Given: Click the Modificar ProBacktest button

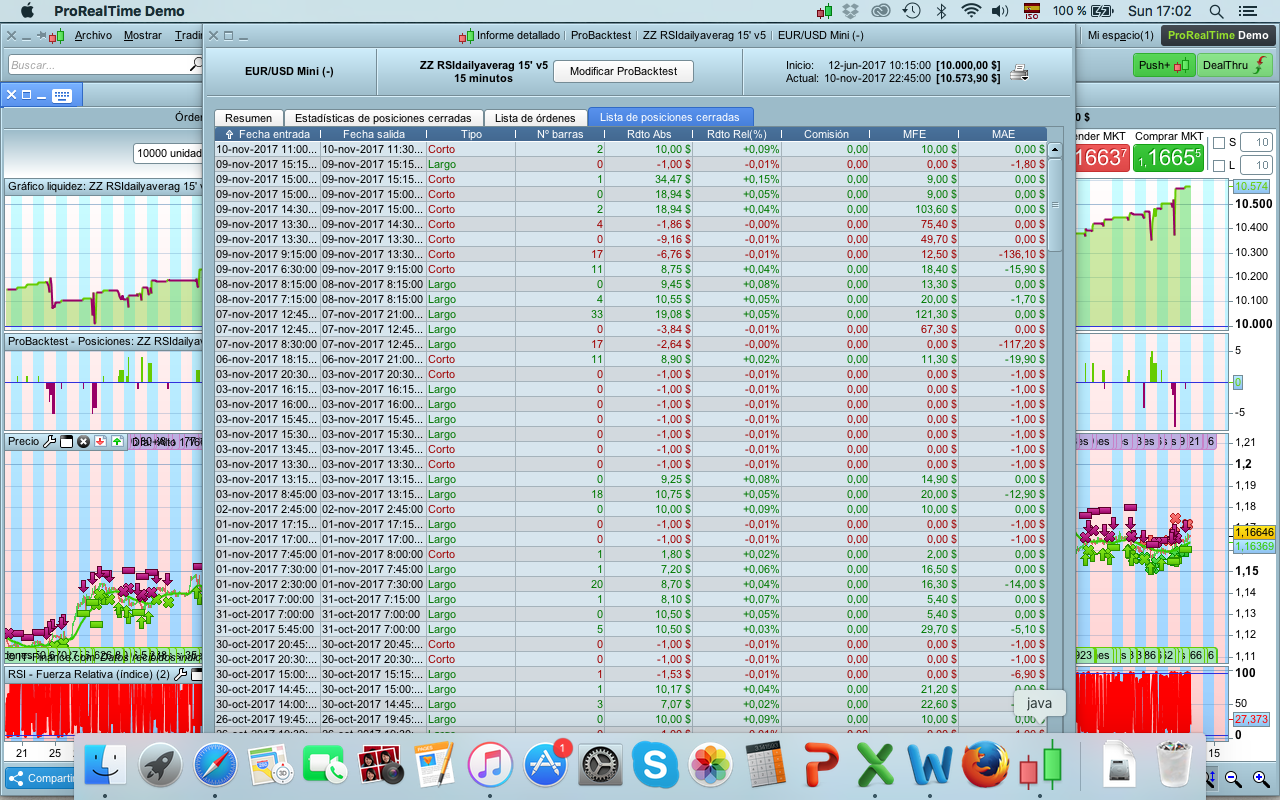Looking at the screenshot, I should (x=623, y=71).
